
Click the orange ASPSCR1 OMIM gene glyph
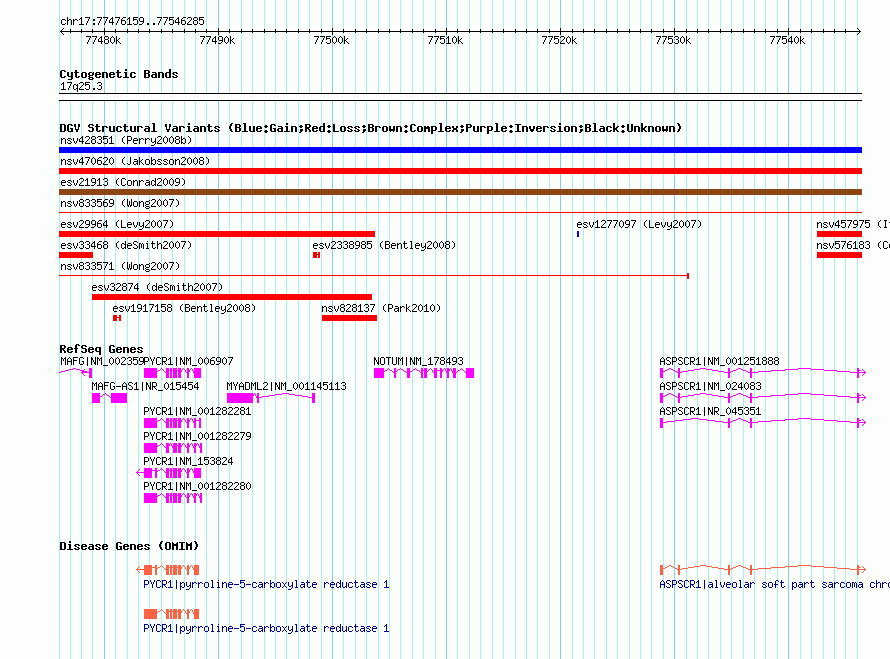click(763, 569)
